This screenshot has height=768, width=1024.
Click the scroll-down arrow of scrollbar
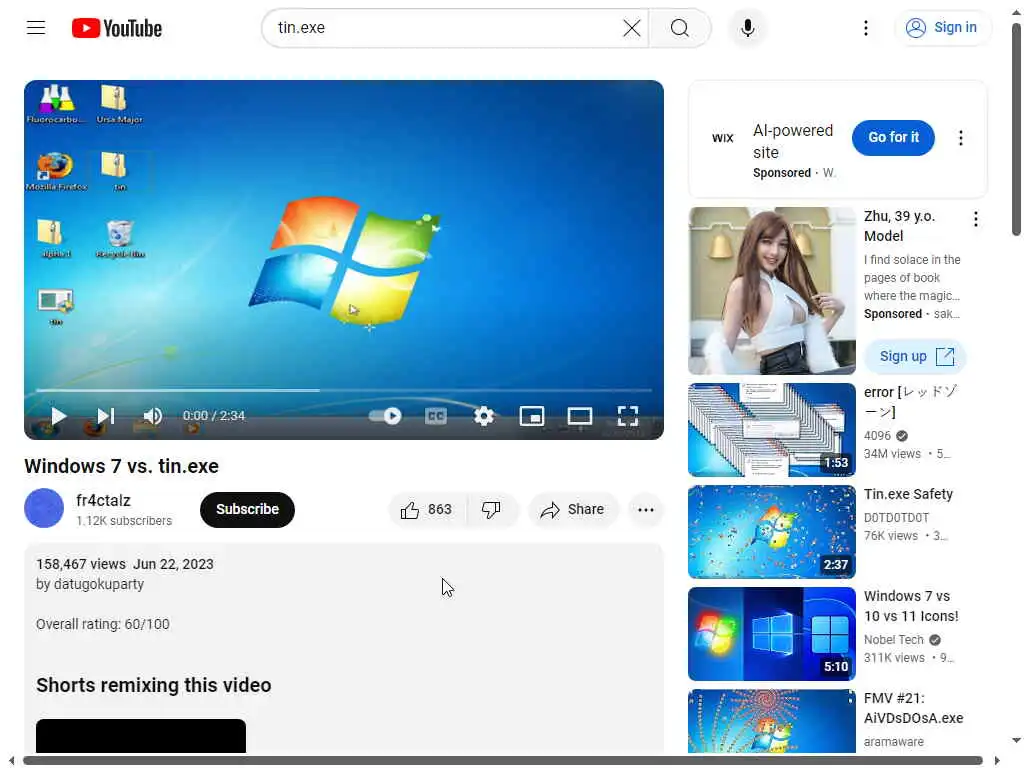[1016, 741]
